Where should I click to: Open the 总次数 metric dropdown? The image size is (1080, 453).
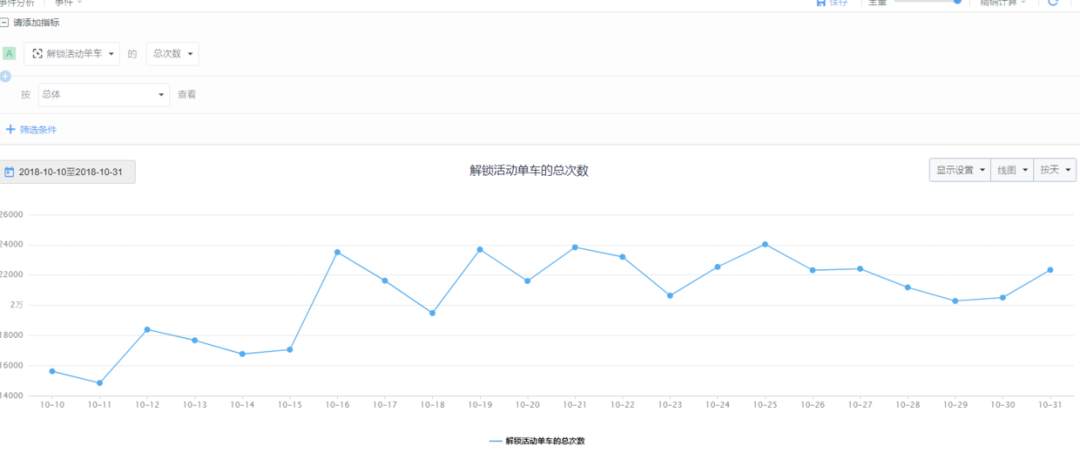coord(172,54)
